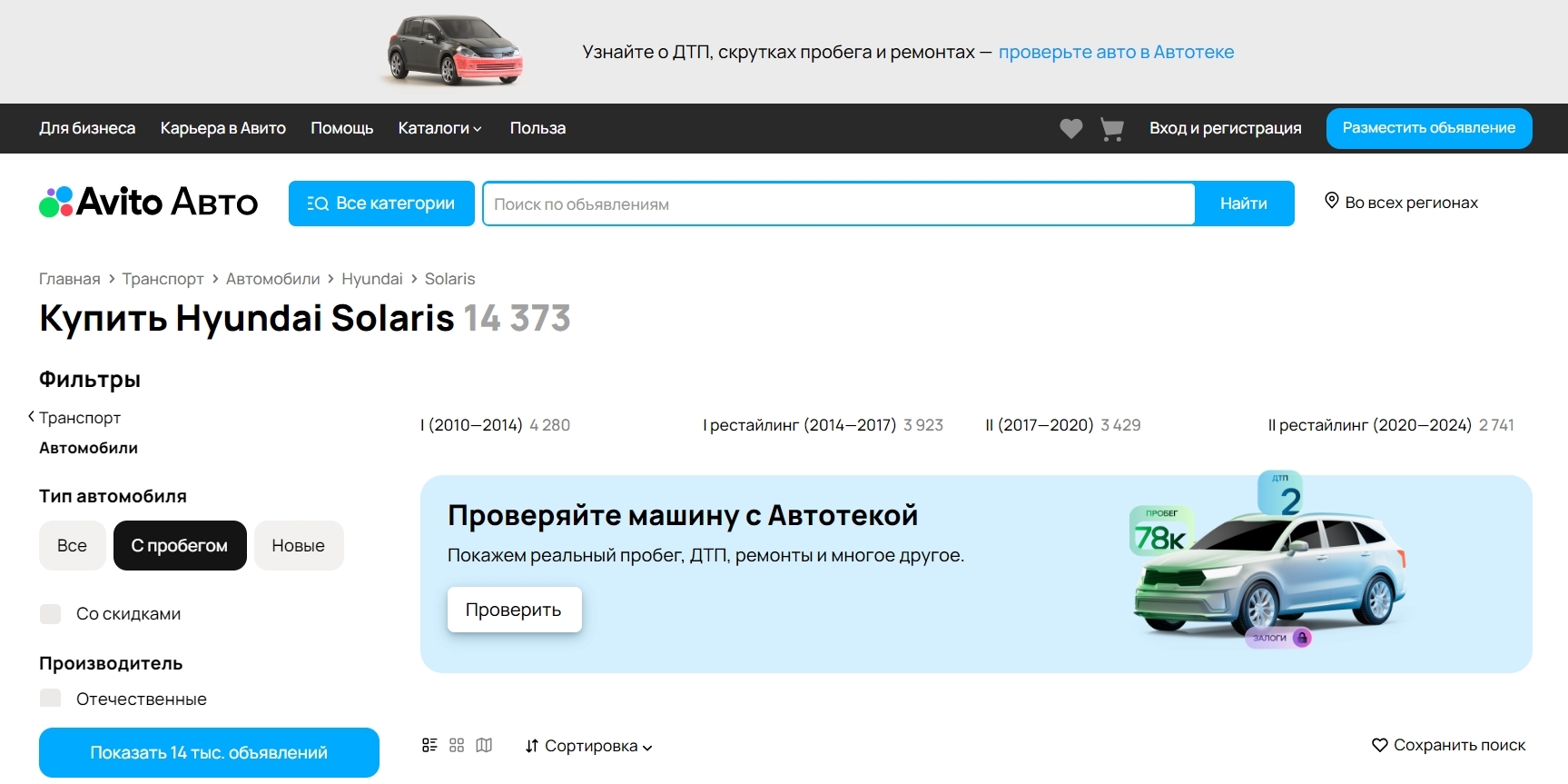1568x784 pixels.
Task: Select Новые car type option
Action: click(299, 545)
